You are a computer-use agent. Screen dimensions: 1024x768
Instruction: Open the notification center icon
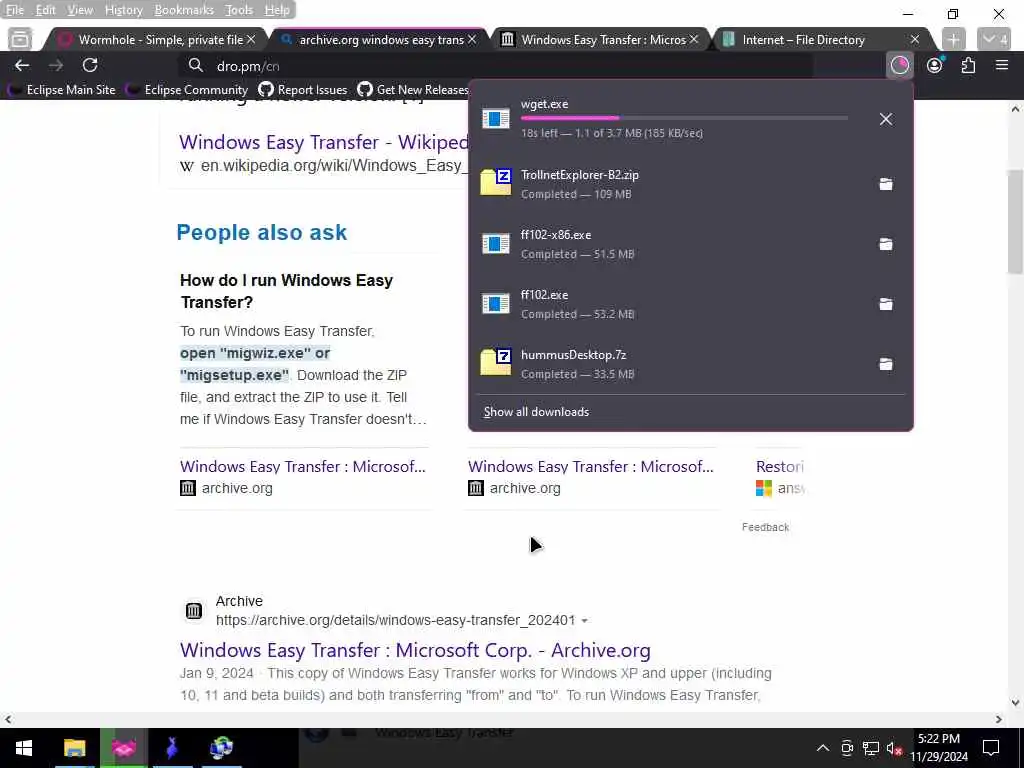point(991,748)
